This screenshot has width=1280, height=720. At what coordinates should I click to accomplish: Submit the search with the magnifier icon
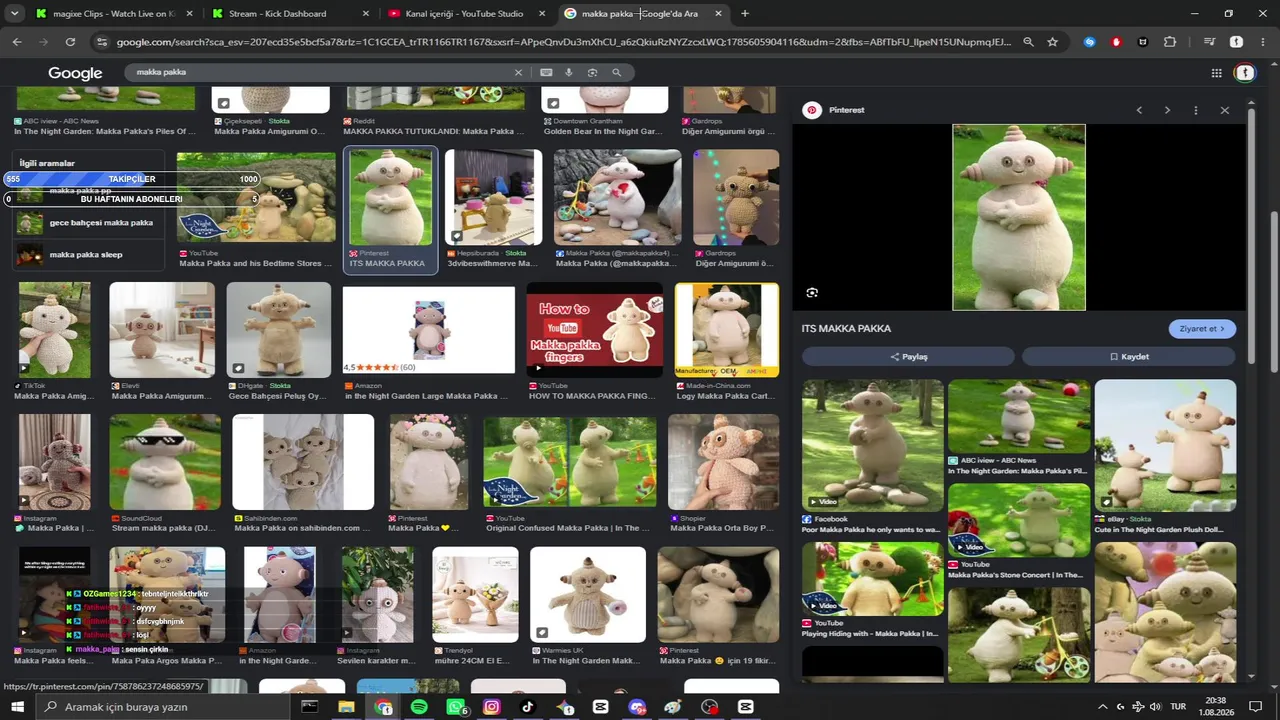tap(617, 73)
